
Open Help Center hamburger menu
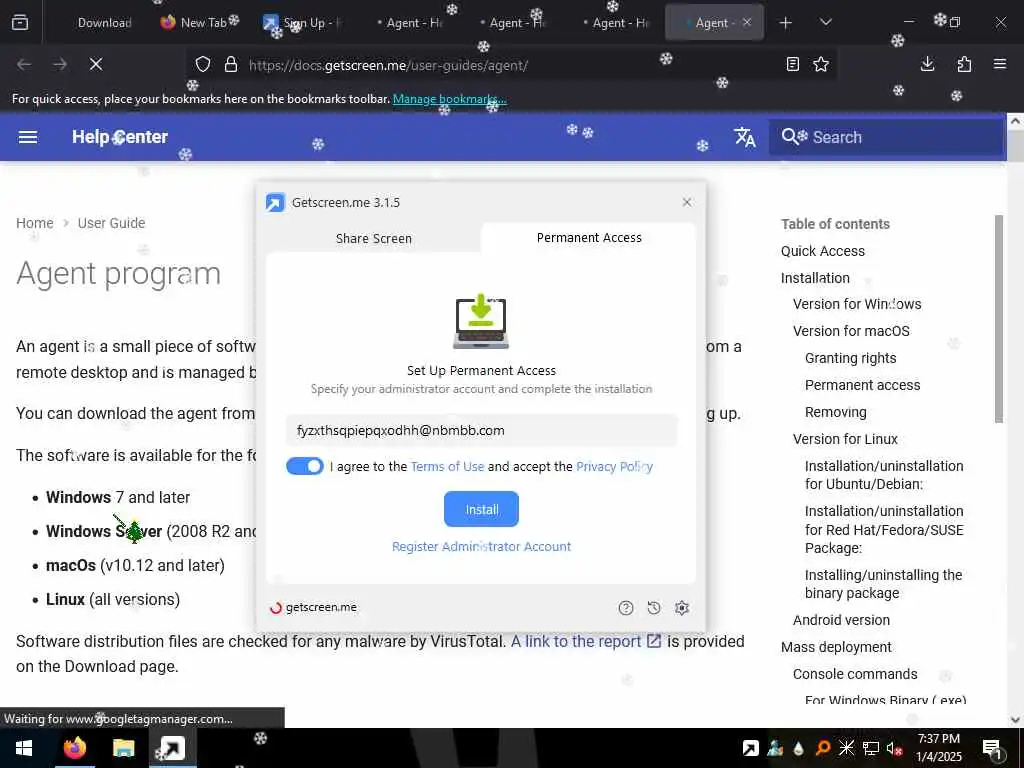point(27,137)
